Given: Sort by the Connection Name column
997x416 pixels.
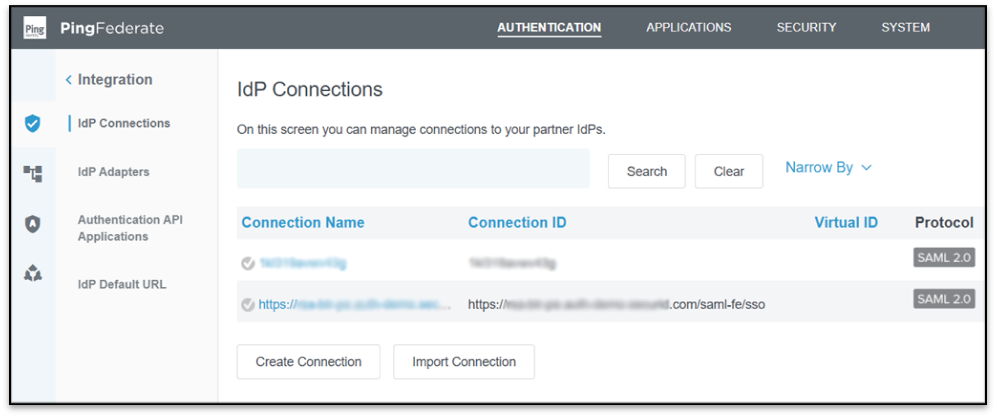Looking at the screenshot, I should [x=303, y=222].
